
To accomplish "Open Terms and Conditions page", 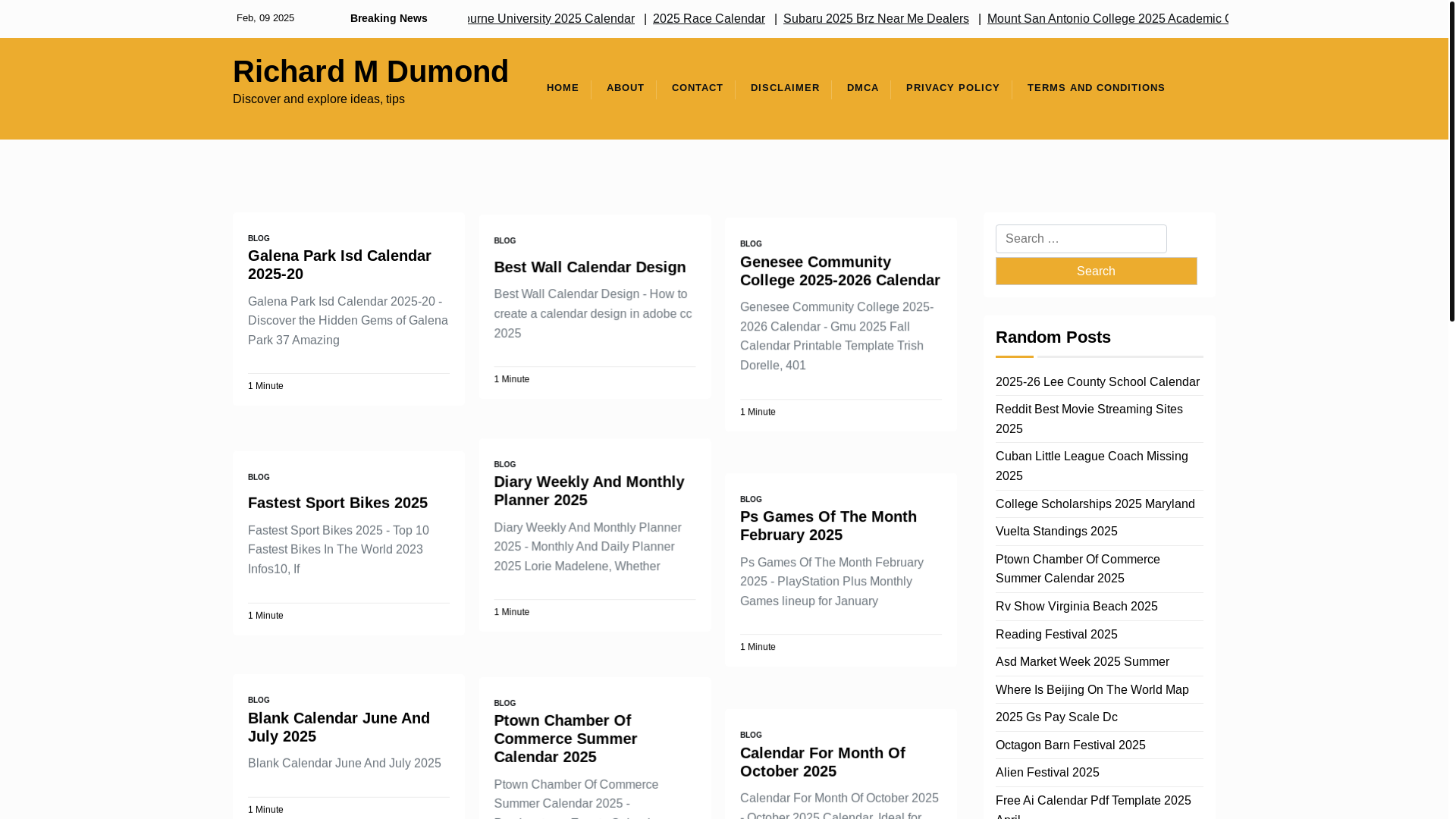I will click(x=1096, y=88).
